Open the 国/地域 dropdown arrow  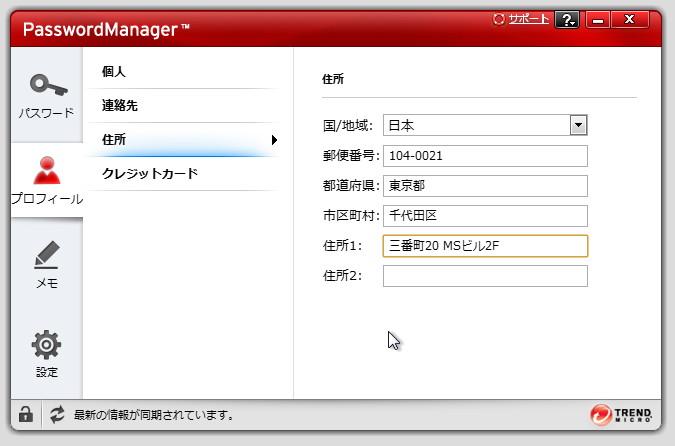579,125
